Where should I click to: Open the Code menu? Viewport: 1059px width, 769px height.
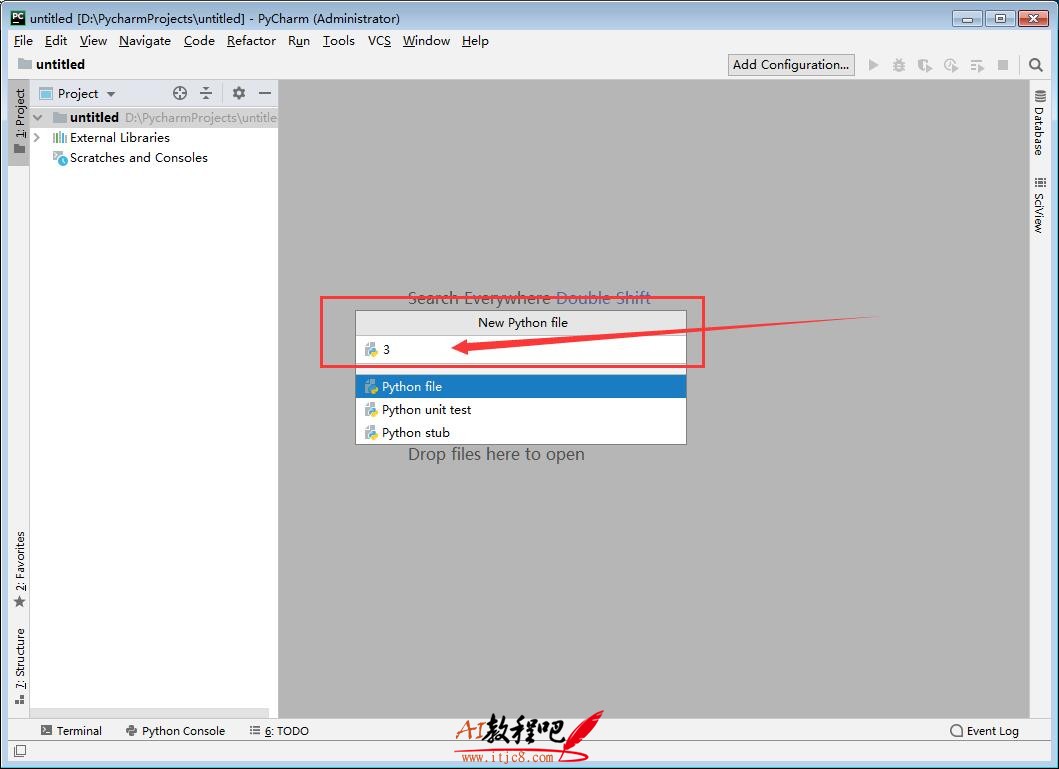click(199, 41)
